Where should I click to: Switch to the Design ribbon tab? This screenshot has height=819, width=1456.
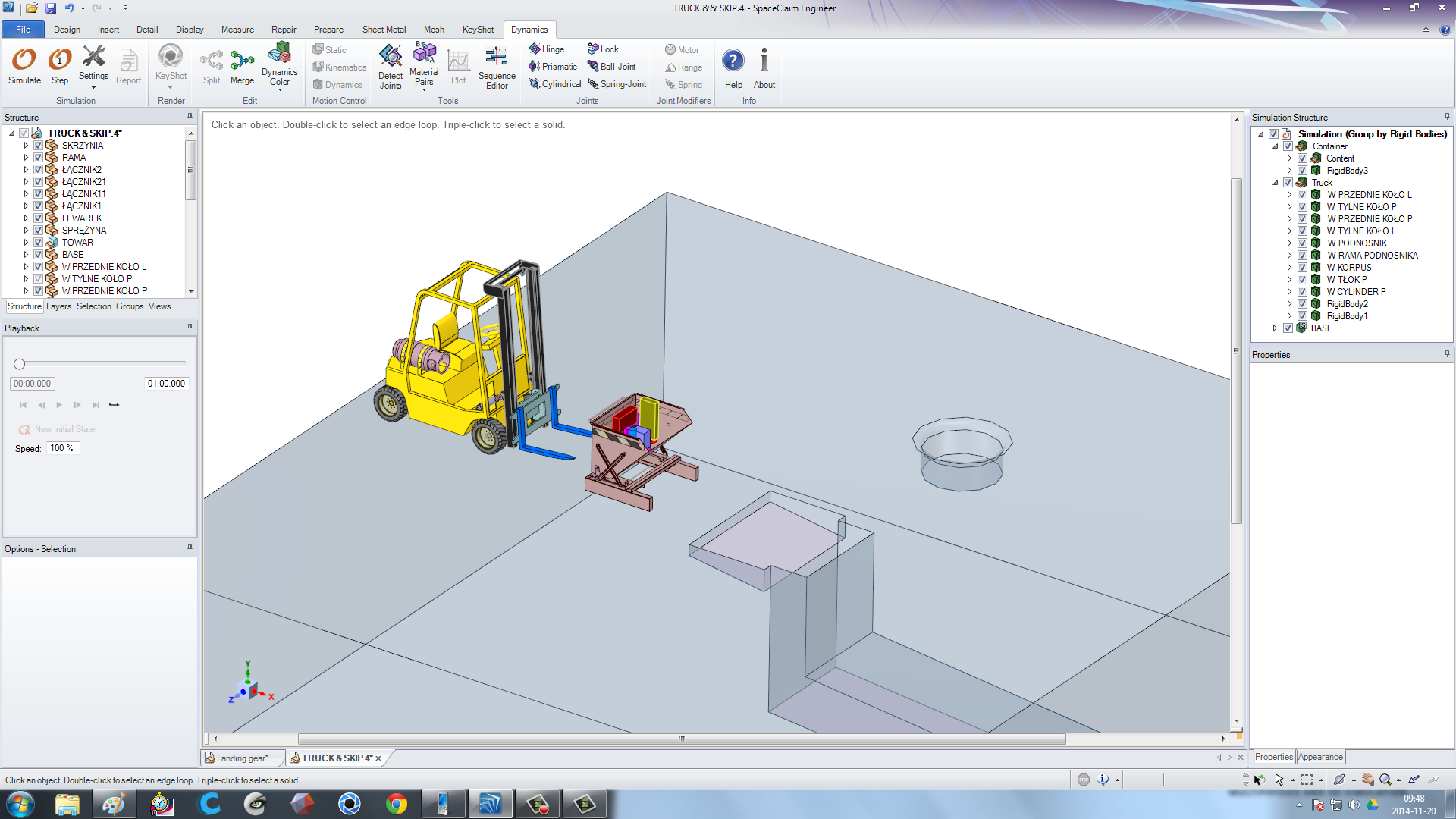67,29
